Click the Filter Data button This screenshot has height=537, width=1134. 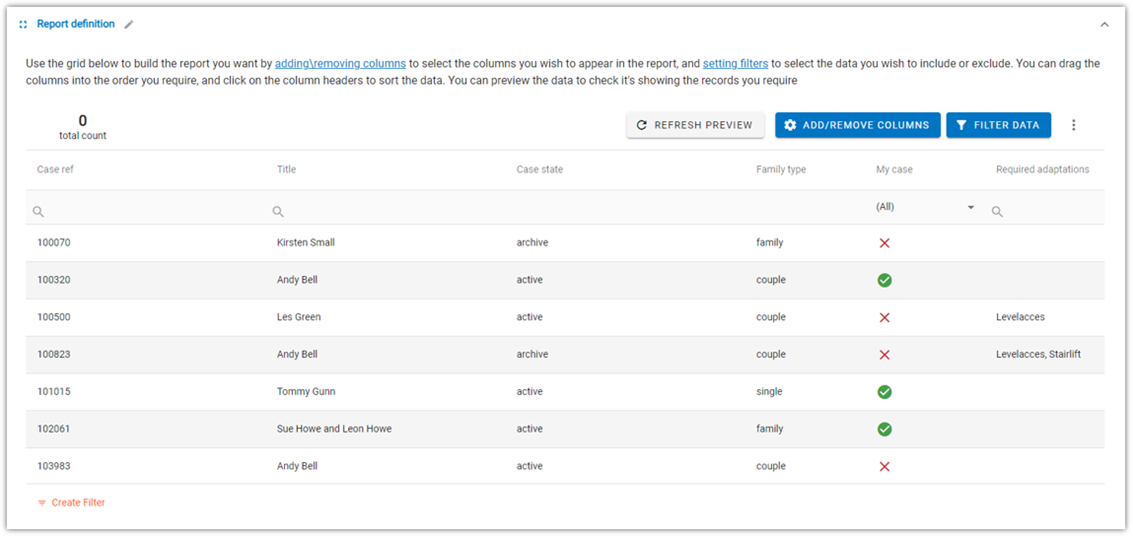pyautogui.click(x=998, y=125)
